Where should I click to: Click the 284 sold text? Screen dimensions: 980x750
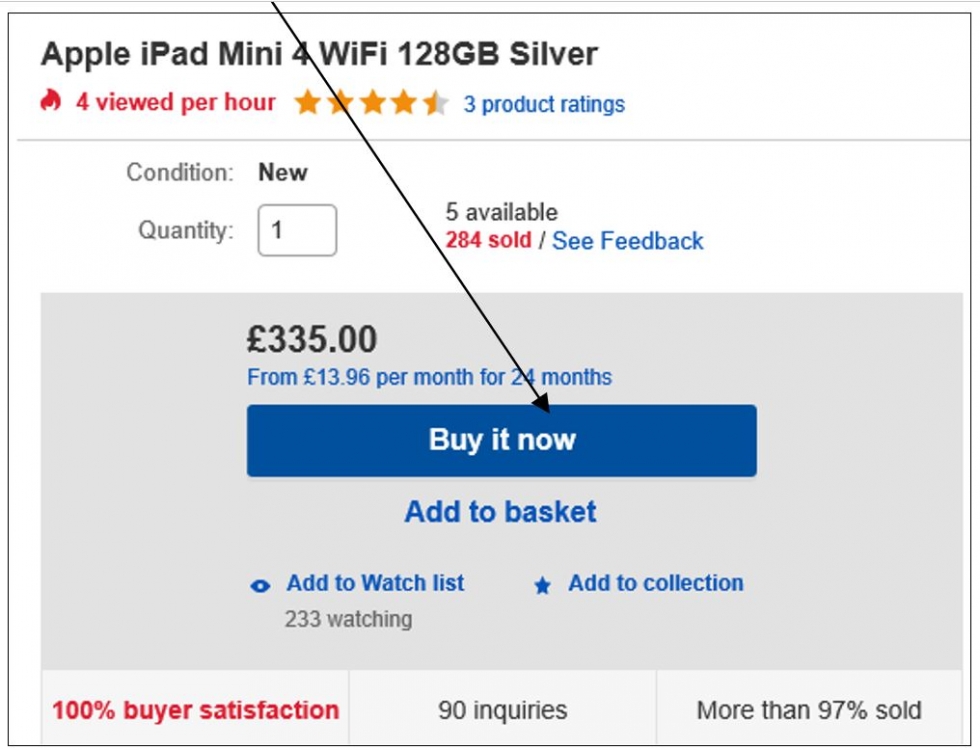488,240
